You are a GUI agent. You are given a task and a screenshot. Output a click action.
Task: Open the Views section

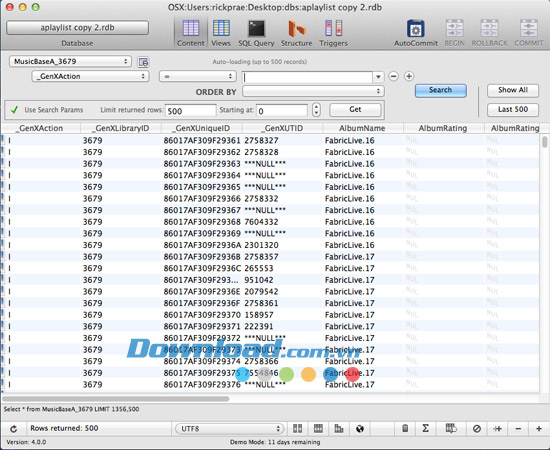point(221,33)
